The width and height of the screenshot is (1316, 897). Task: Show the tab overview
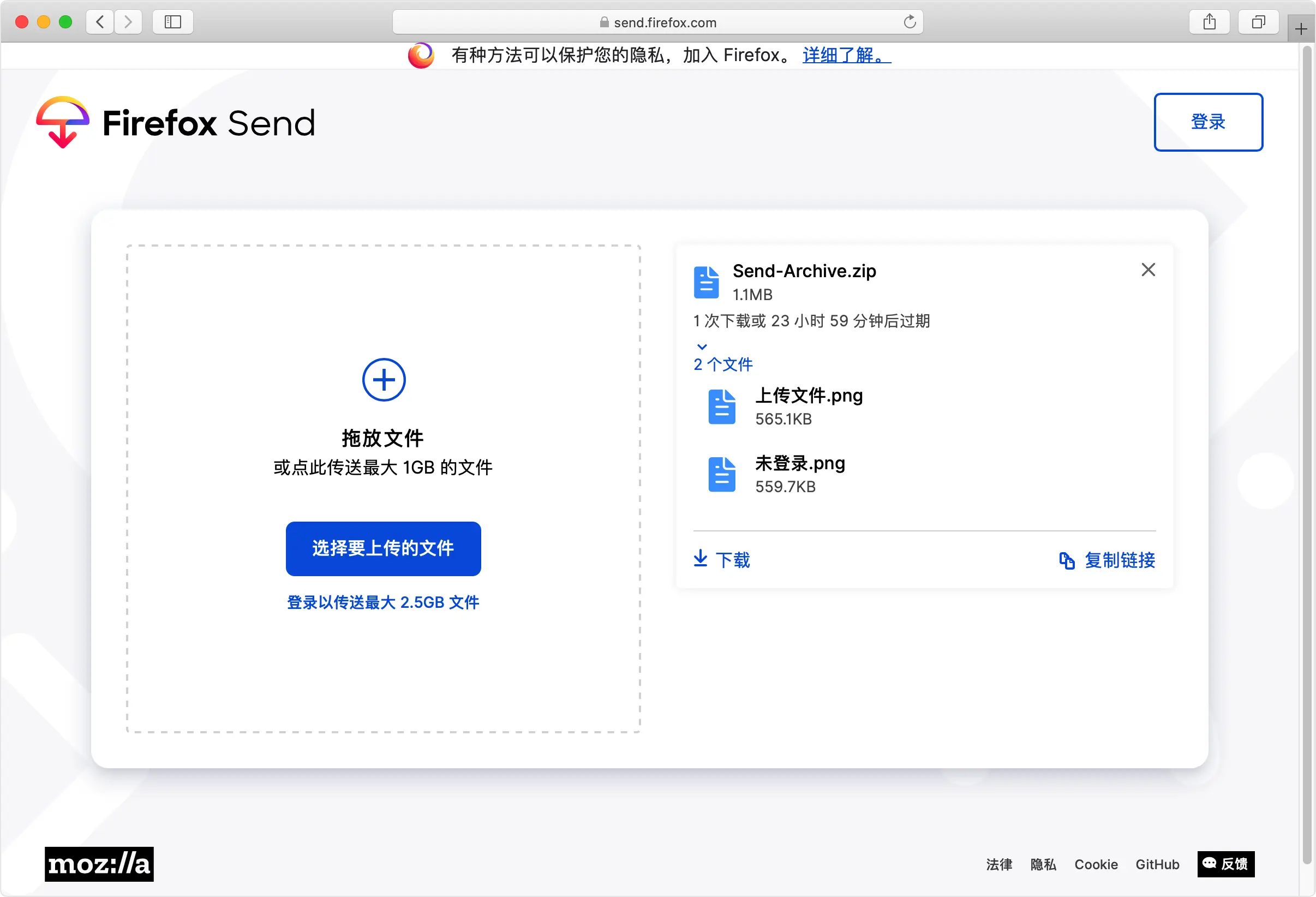1258,22
